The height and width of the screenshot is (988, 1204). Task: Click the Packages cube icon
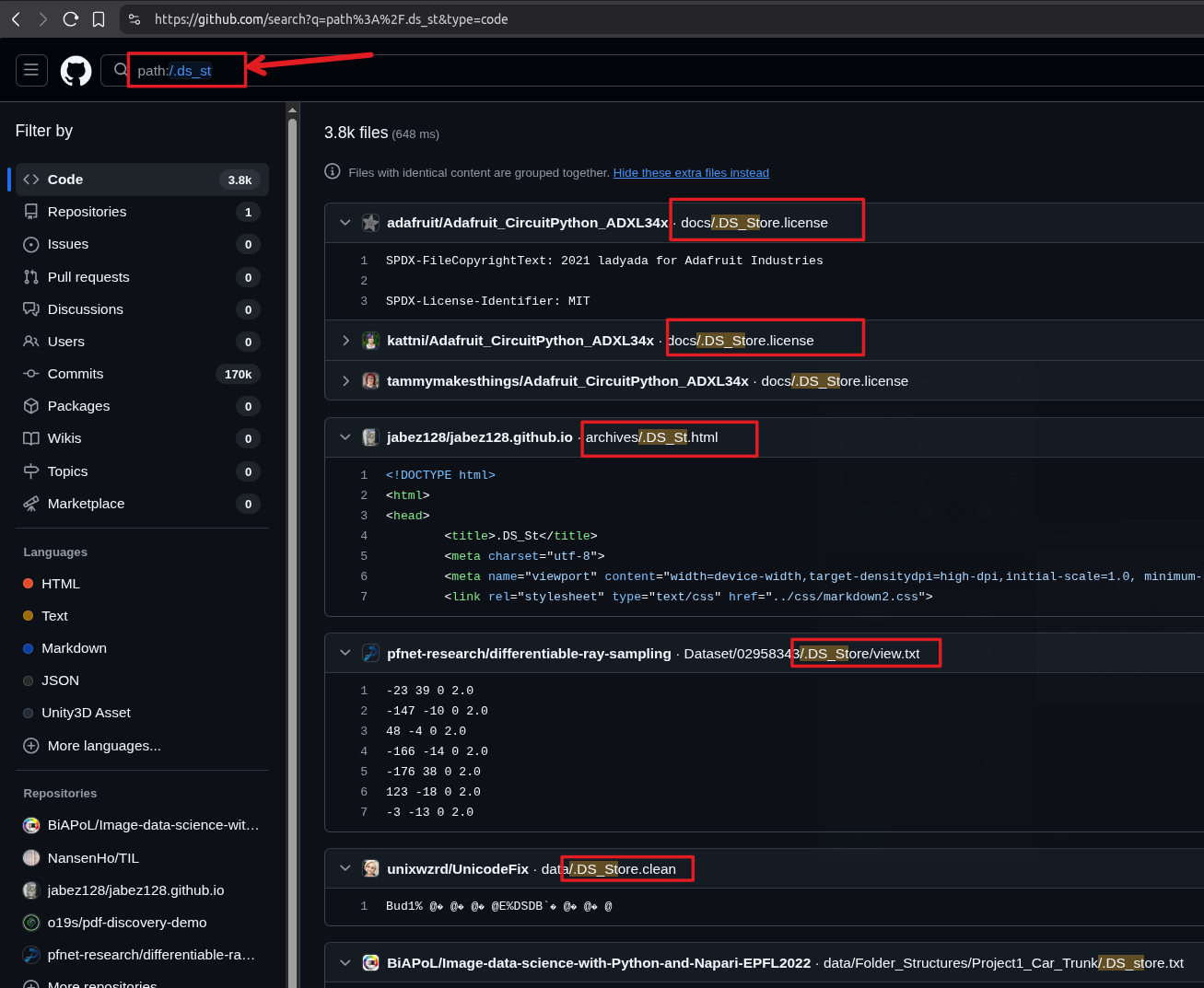(x=30, y=406)
